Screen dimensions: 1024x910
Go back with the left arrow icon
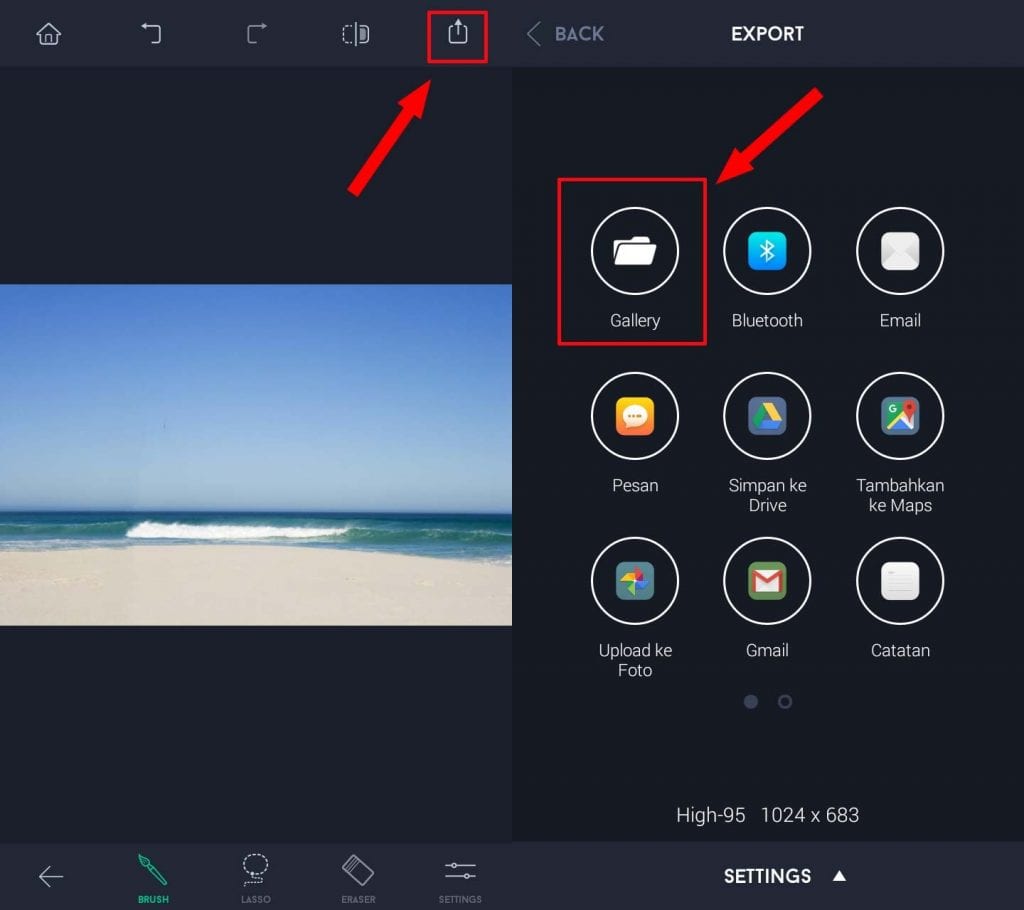(x=51, y=876)
